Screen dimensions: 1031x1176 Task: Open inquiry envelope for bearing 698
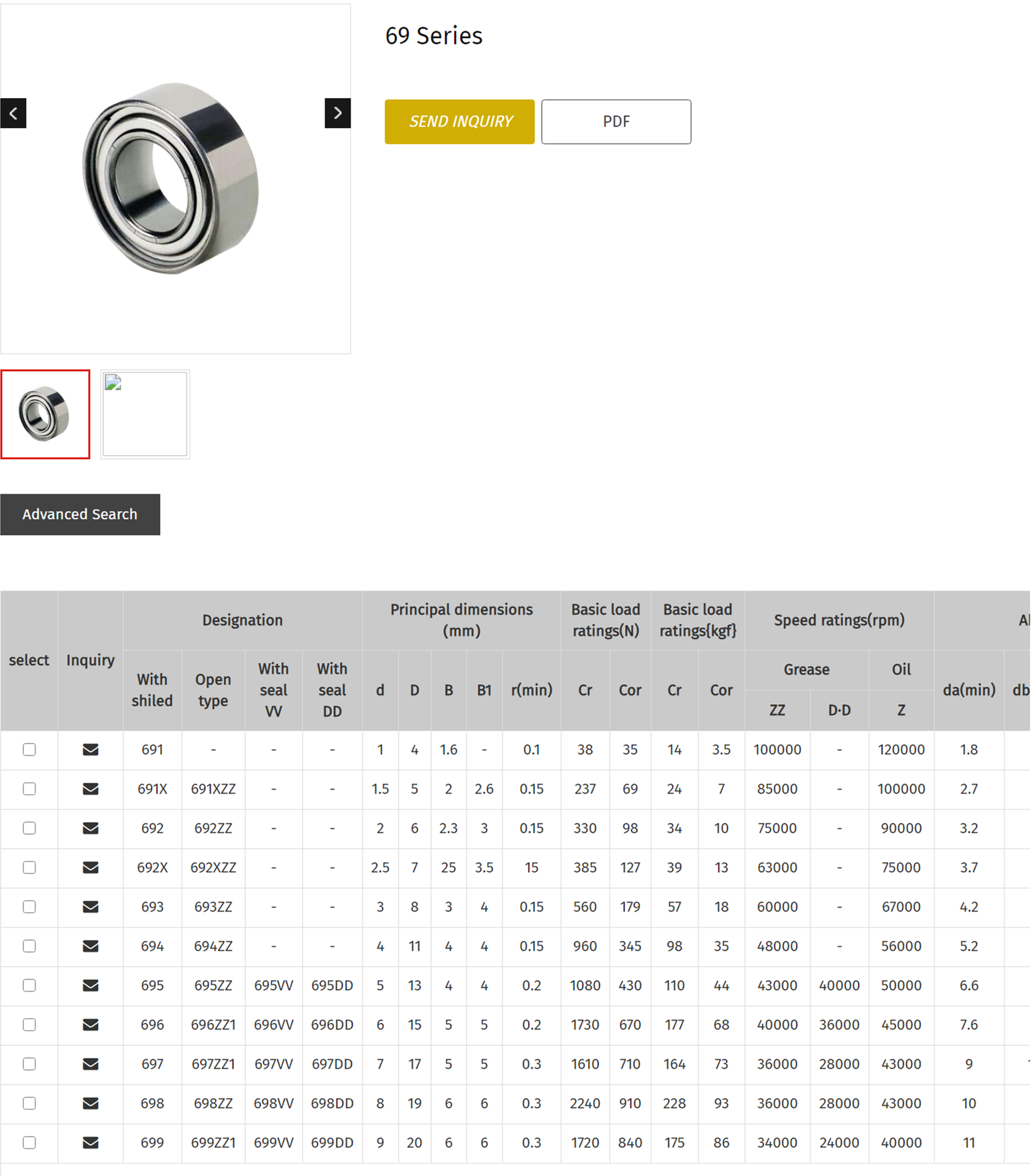(x=91, y=1103)
